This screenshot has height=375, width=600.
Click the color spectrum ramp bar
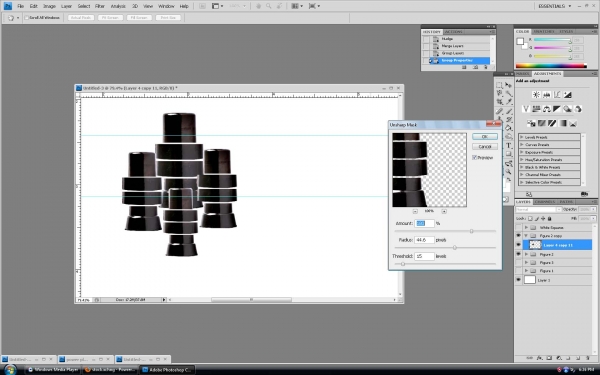click(x=551, y=66)
